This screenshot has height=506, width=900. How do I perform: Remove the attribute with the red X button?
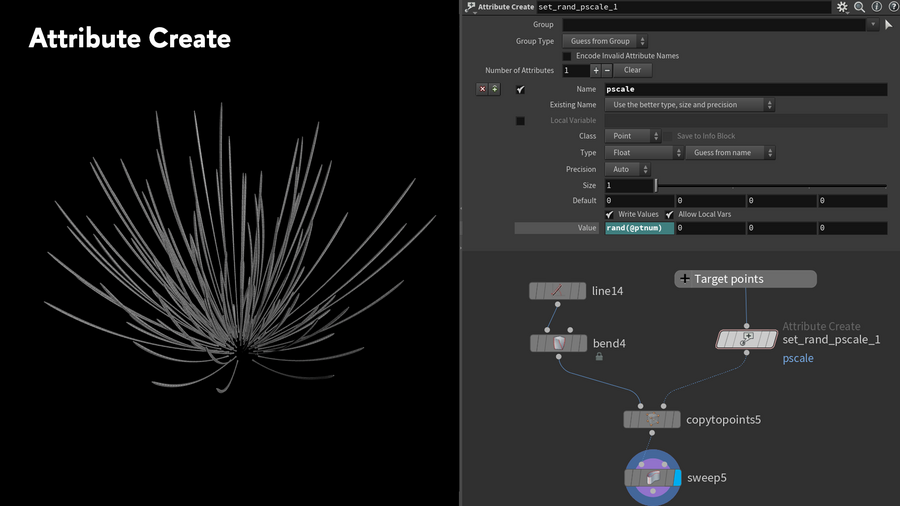pyautogui.click(x=482, y=89)
